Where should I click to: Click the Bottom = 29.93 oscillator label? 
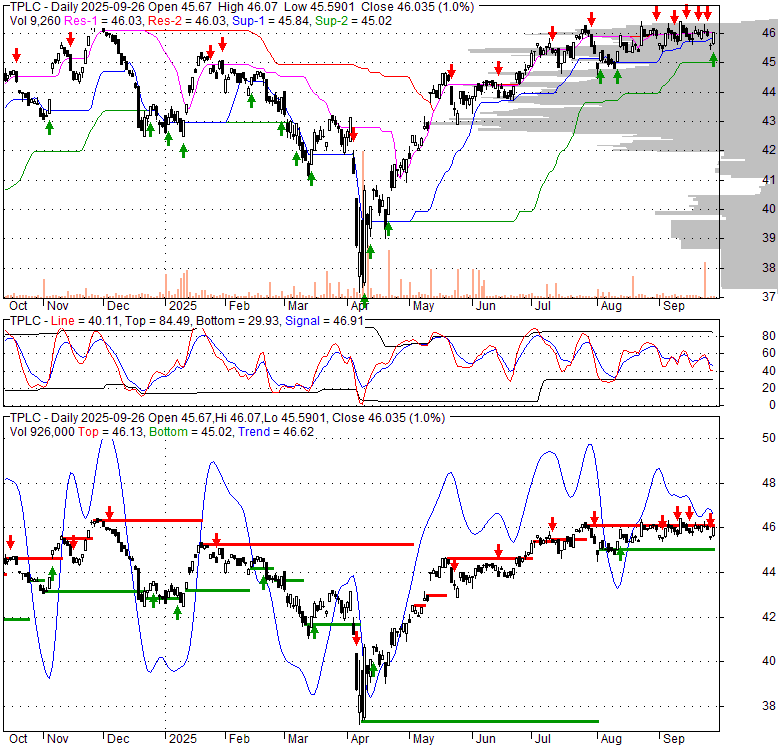tap(238, 321)
